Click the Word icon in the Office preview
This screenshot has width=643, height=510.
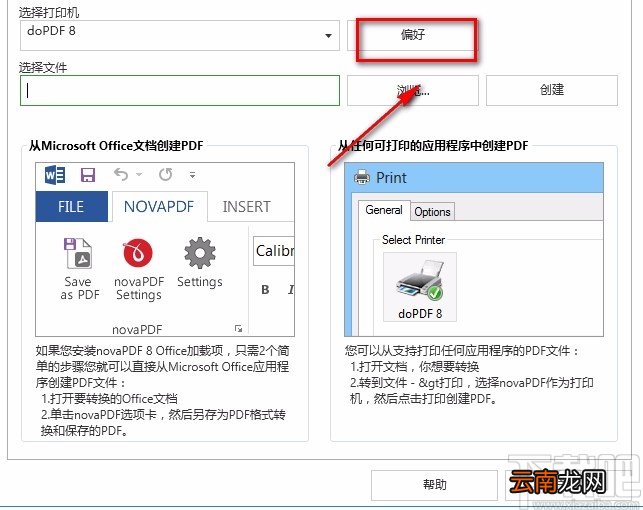pyautogui.click(x=55, y=175)
